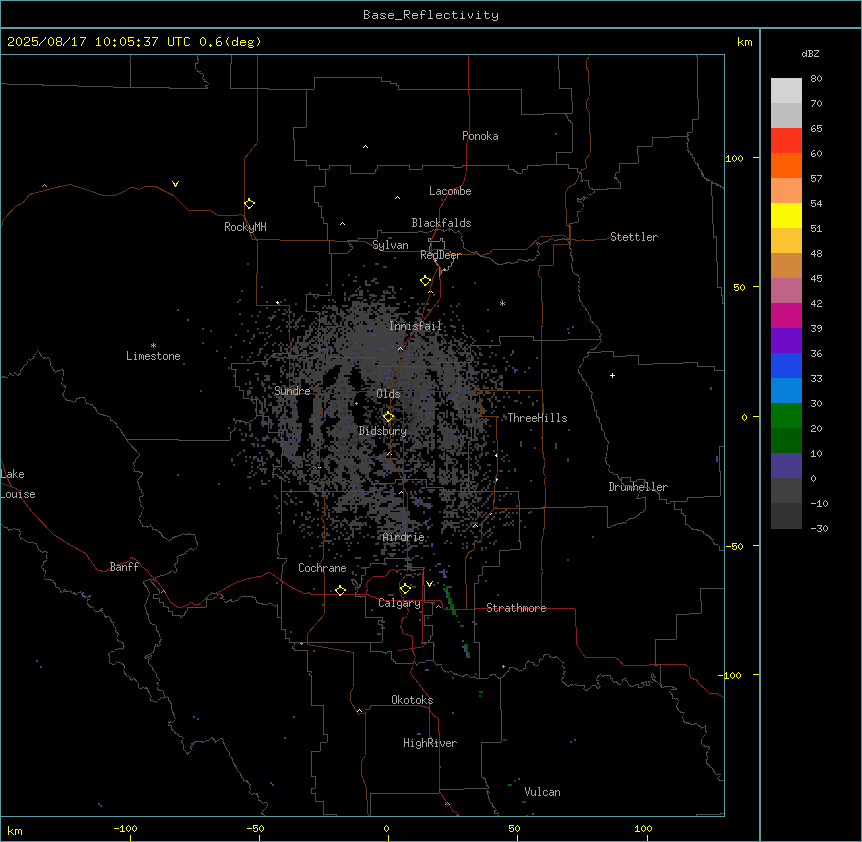
Task: Click the RedDeer city label
Action: [x=440, y=255]
